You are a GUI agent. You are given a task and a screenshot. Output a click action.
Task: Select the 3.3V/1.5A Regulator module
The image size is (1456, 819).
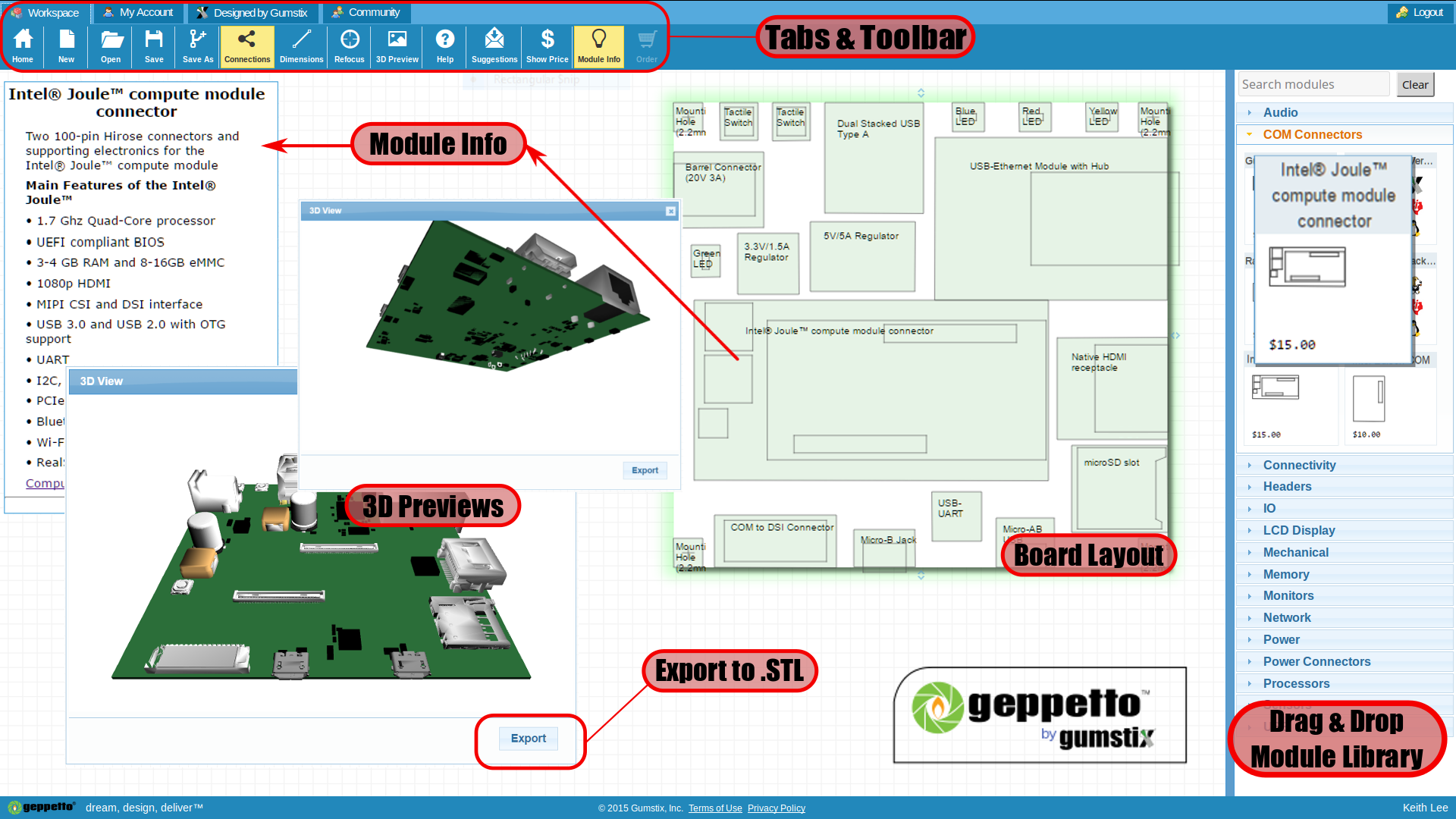pyautogui.click(x=768, y=263)
